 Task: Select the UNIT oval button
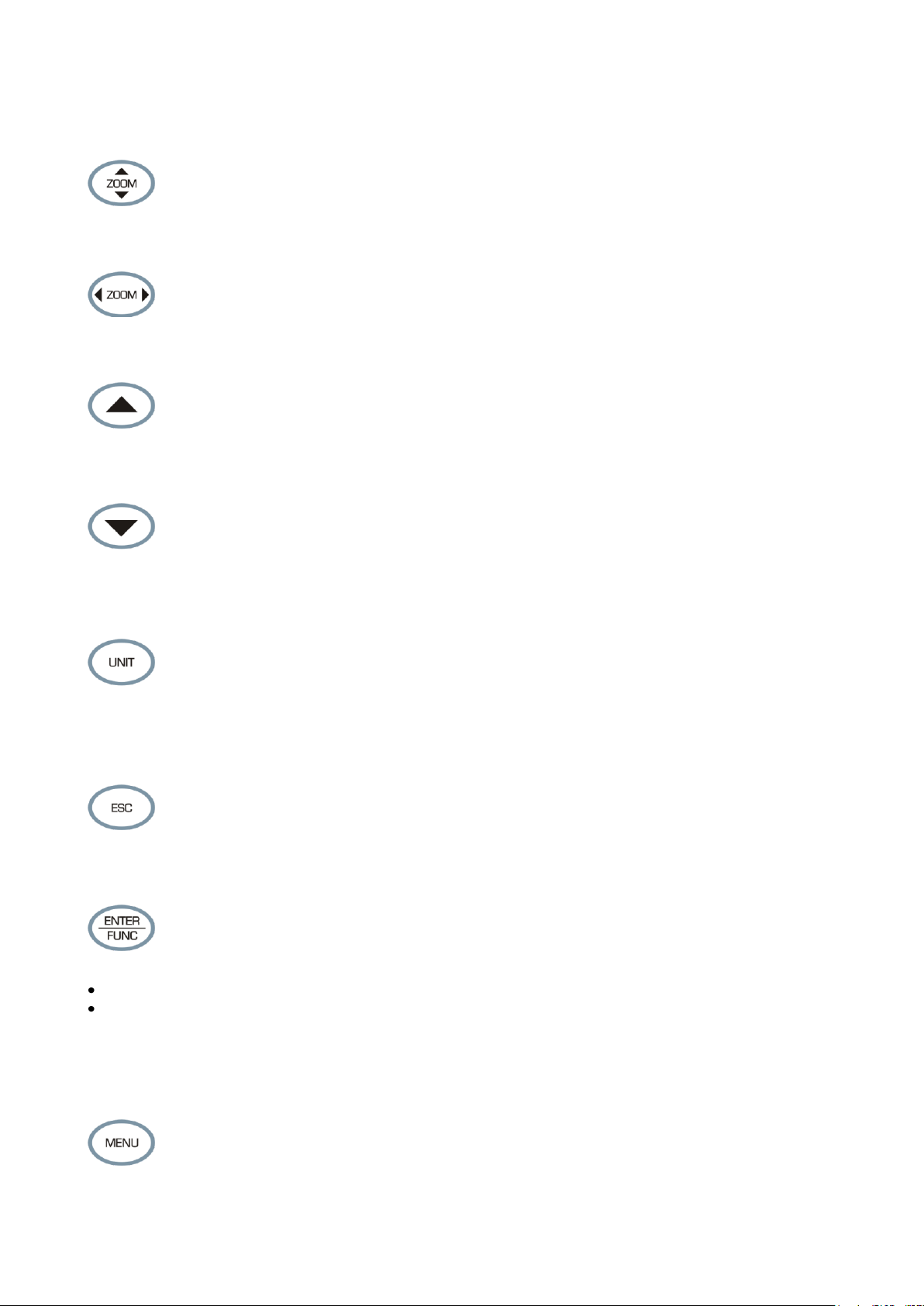tap(122, 662)
